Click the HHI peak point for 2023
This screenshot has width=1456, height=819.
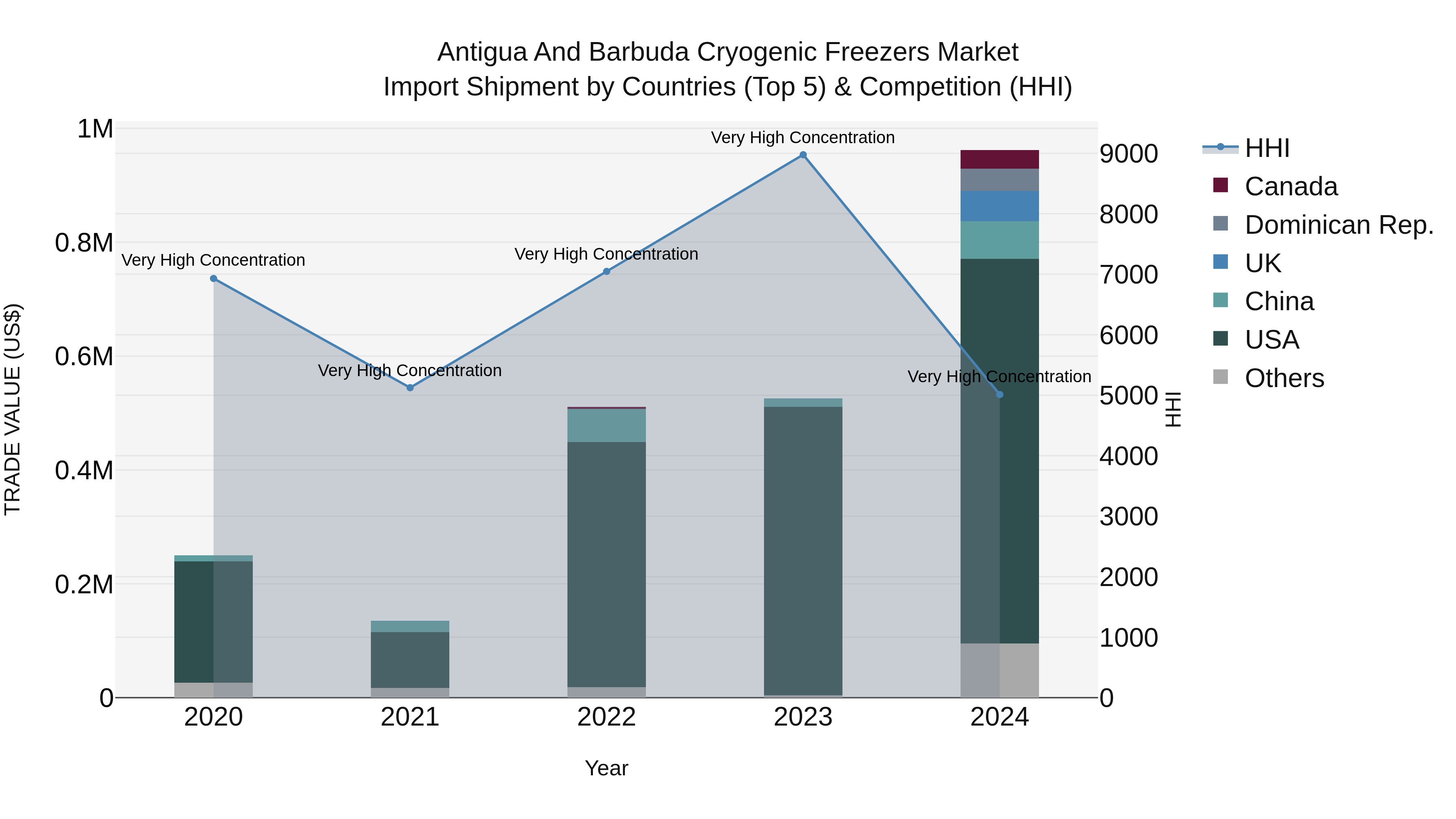click(803, 155)
